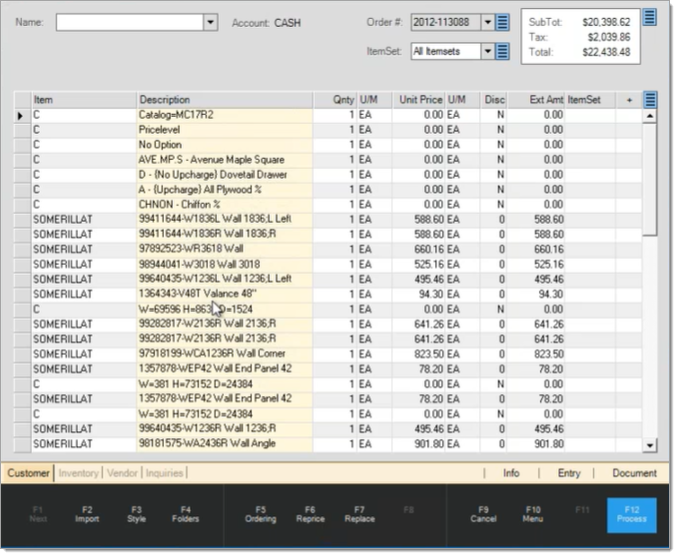Select the row marker arrow on first row
Screen dimensions: 677x556
21,116
